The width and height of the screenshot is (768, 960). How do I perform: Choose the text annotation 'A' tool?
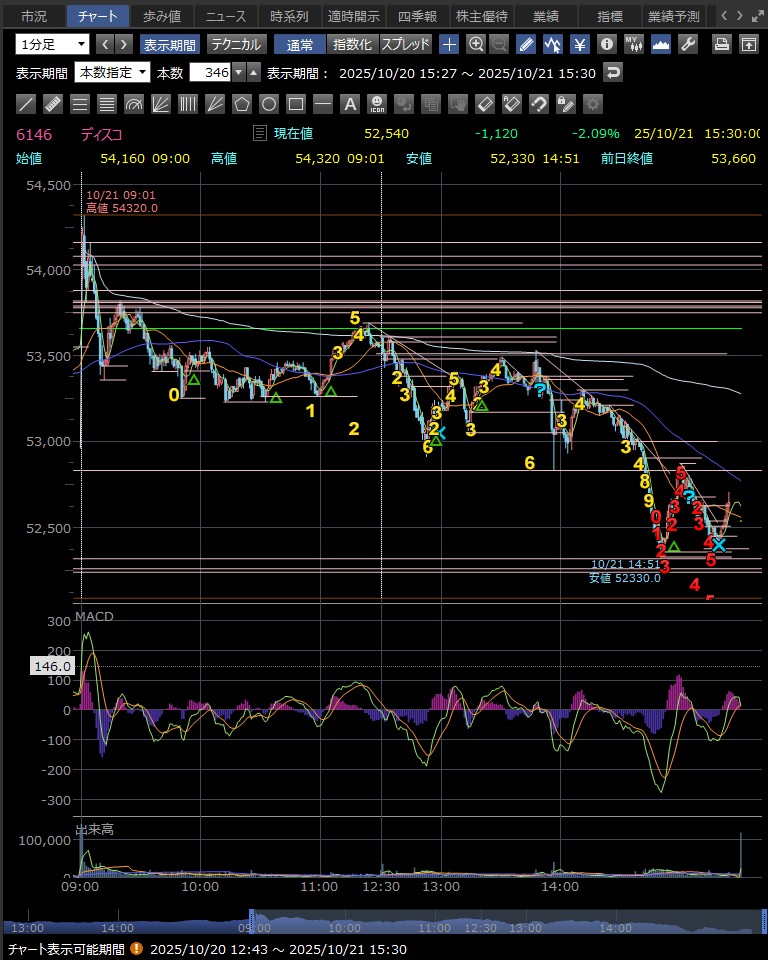pos(349,103)
